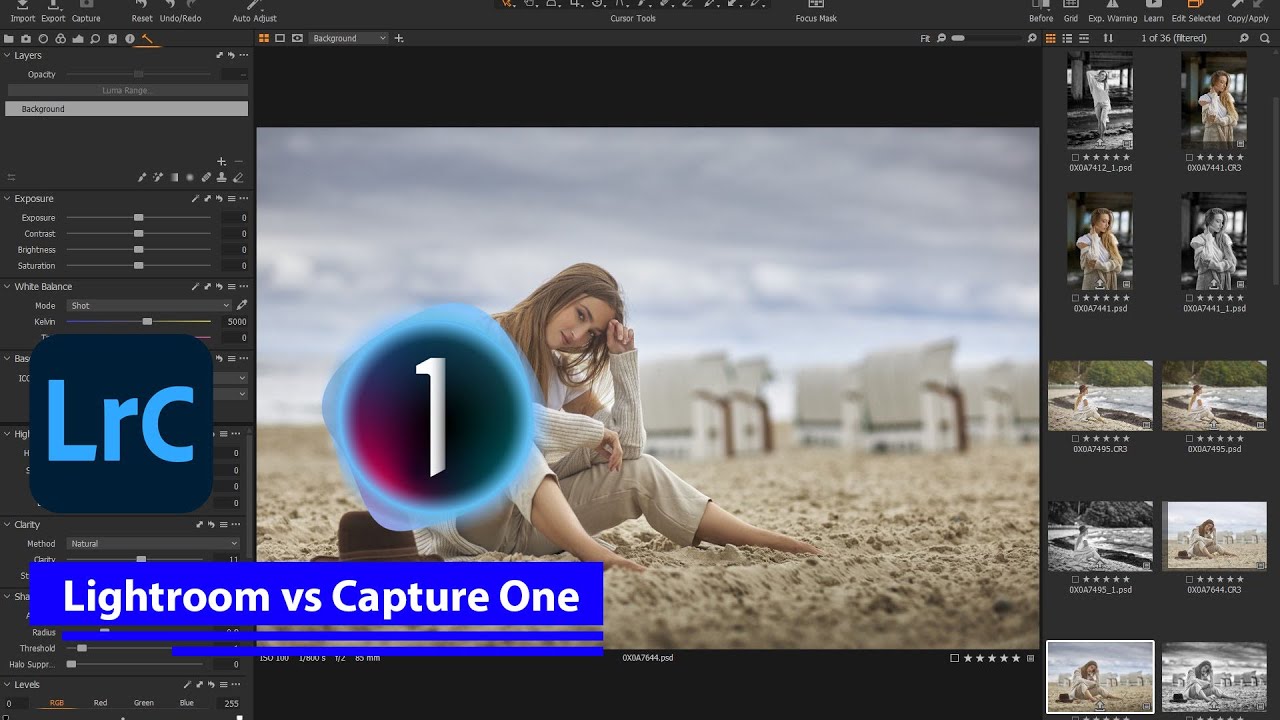Viewport: 1280px width, 720px height.
Task: Open the Exposure tool tab histogram icon
Action: (x=78, y=39)
